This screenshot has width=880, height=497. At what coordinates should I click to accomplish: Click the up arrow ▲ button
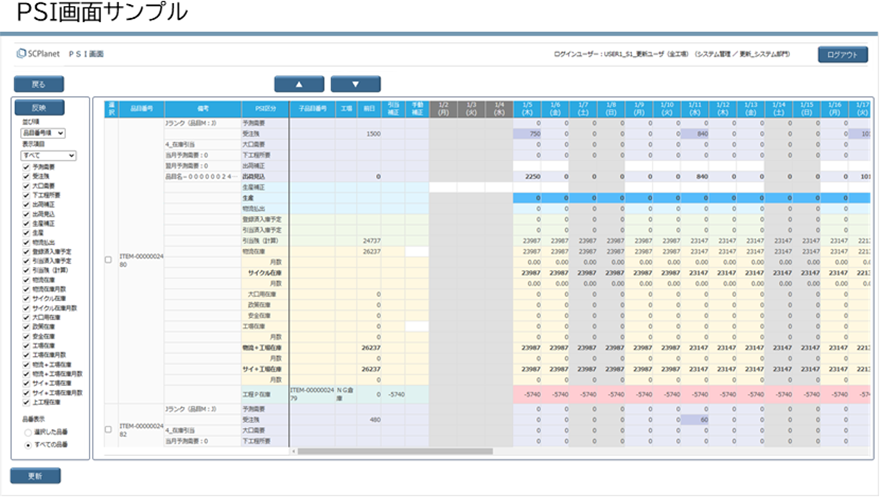point(300,84)
